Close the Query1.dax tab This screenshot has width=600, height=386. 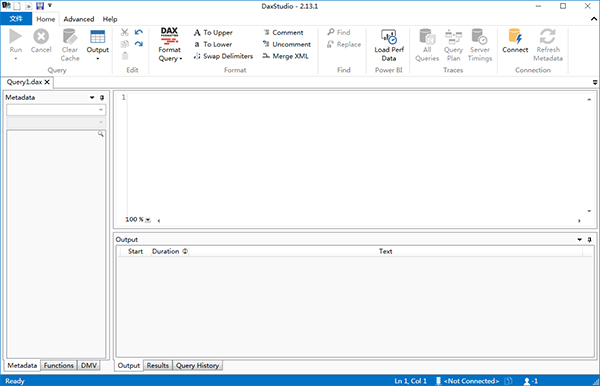47,82
